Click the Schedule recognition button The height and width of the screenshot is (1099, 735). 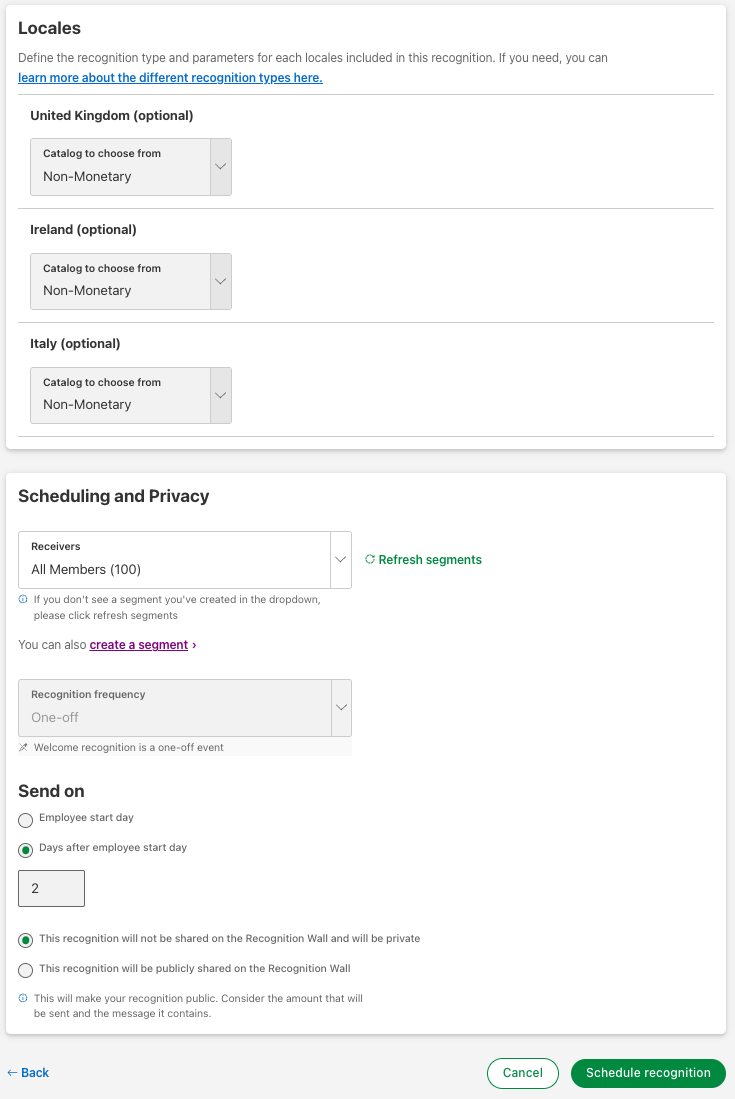click(648, 1073)
